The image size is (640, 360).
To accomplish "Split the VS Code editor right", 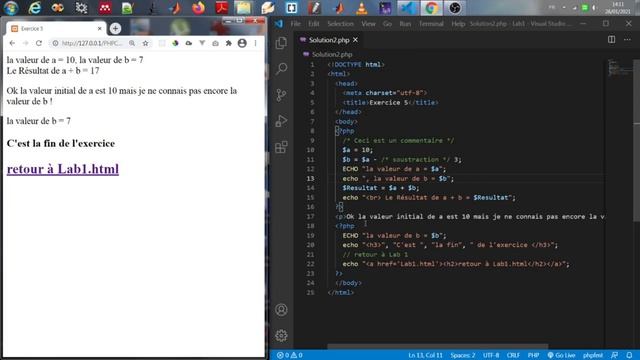I will [x=611, y=40].
